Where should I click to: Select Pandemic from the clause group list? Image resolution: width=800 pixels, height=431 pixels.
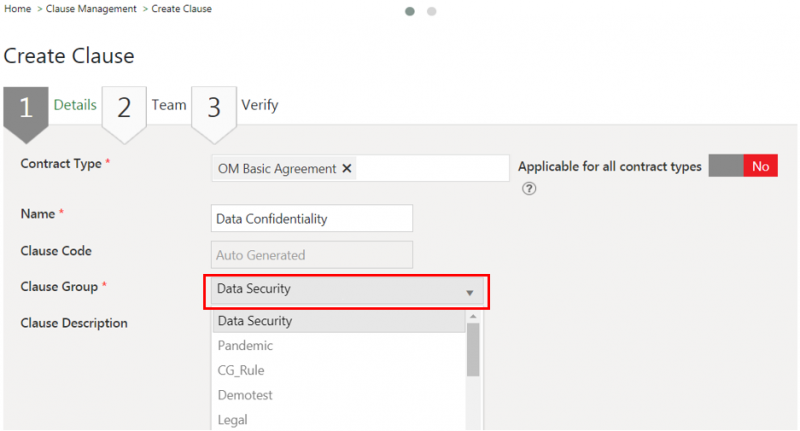click(245, 346)
